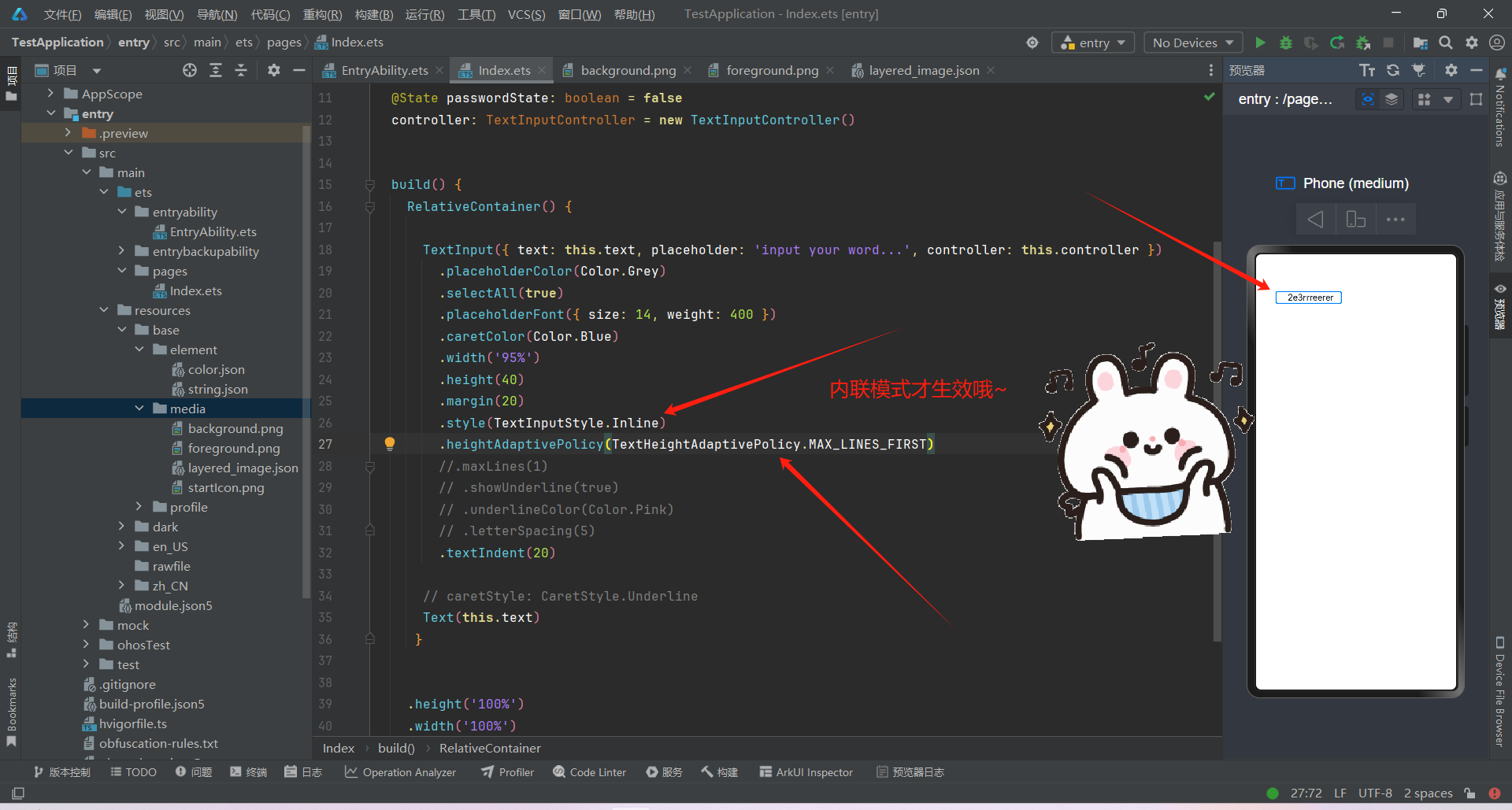Open the previewer more options dots
The image size is (1512, 810).
[x=1395, y=220]
